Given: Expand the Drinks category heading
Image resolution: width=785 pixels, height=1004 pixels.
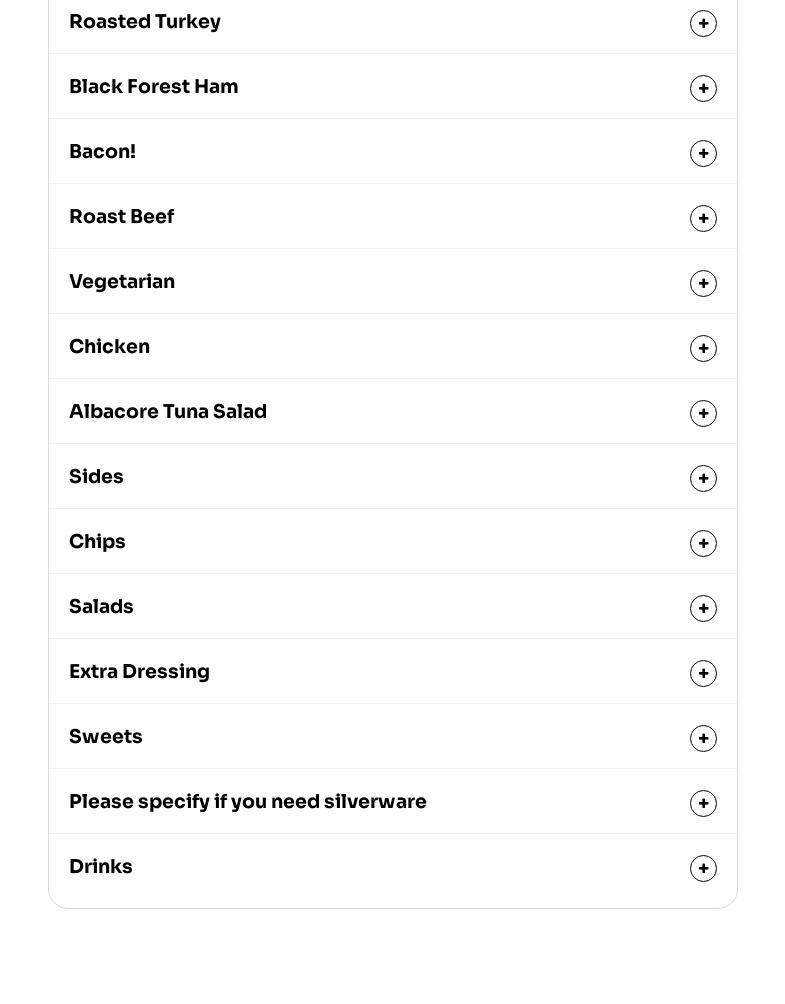Looking at the screenshot, I should coord(392,867).
